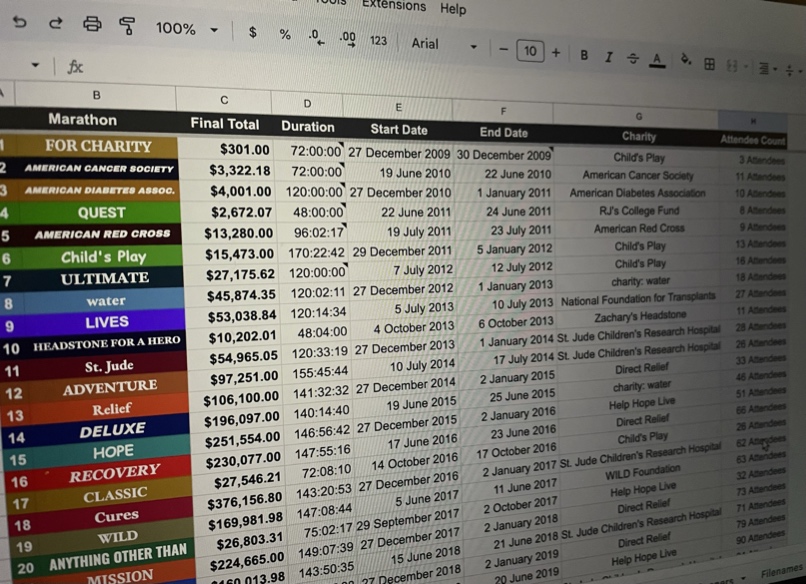Apply percent format icon
This screenshot has height=584, width=806.
click(x=285, y=34)
